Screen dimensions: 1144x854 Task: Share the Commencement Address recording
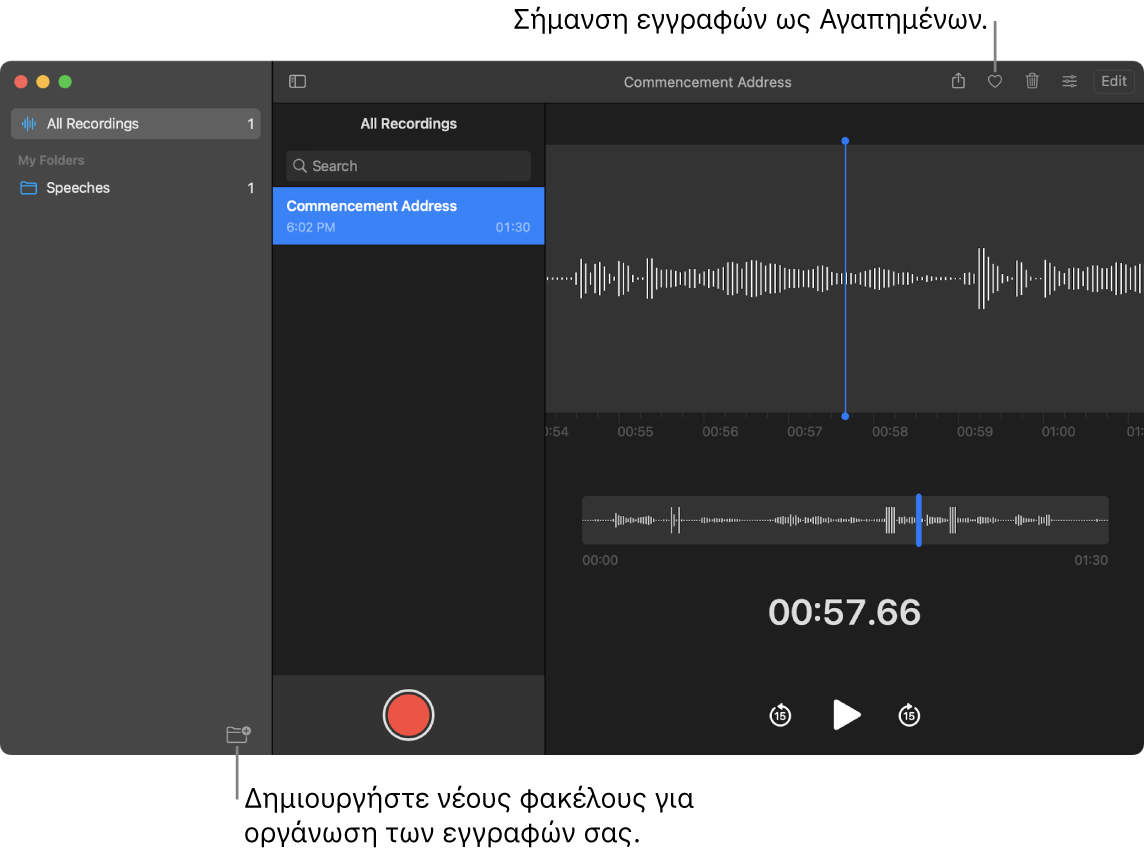957,81
